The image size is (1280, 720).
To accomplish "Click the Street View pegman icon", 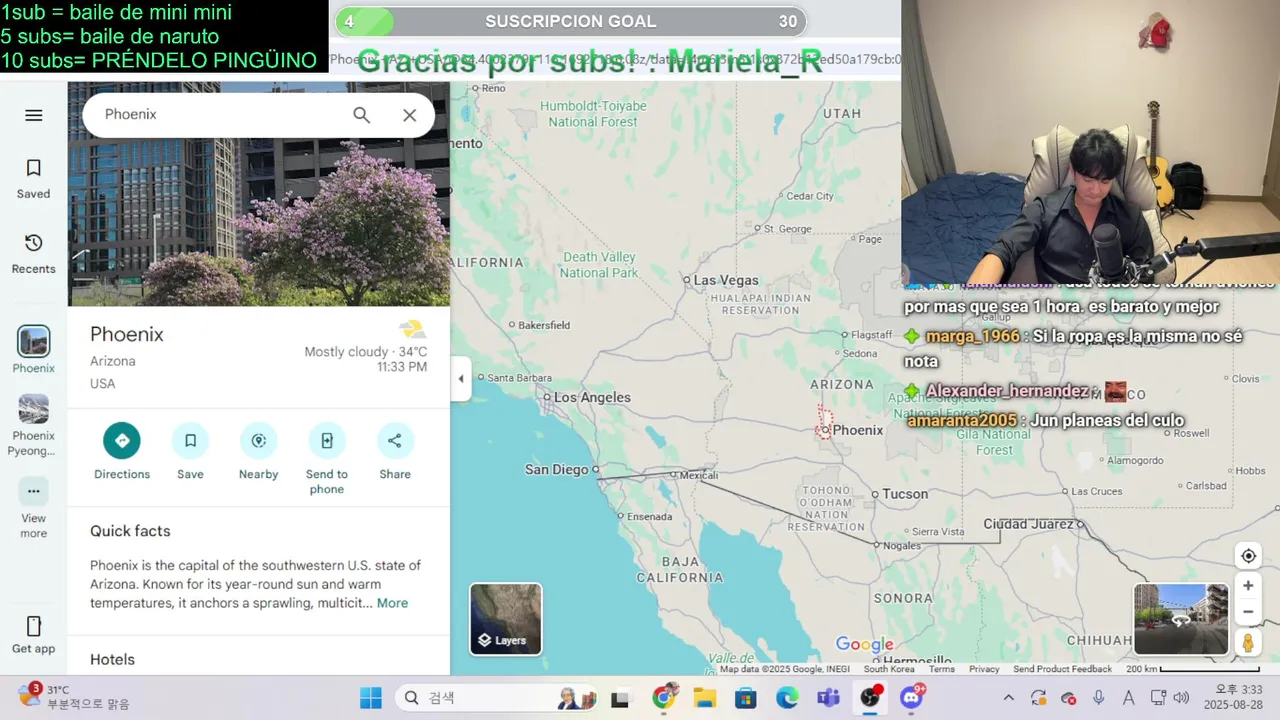I will coord(1248,642).
